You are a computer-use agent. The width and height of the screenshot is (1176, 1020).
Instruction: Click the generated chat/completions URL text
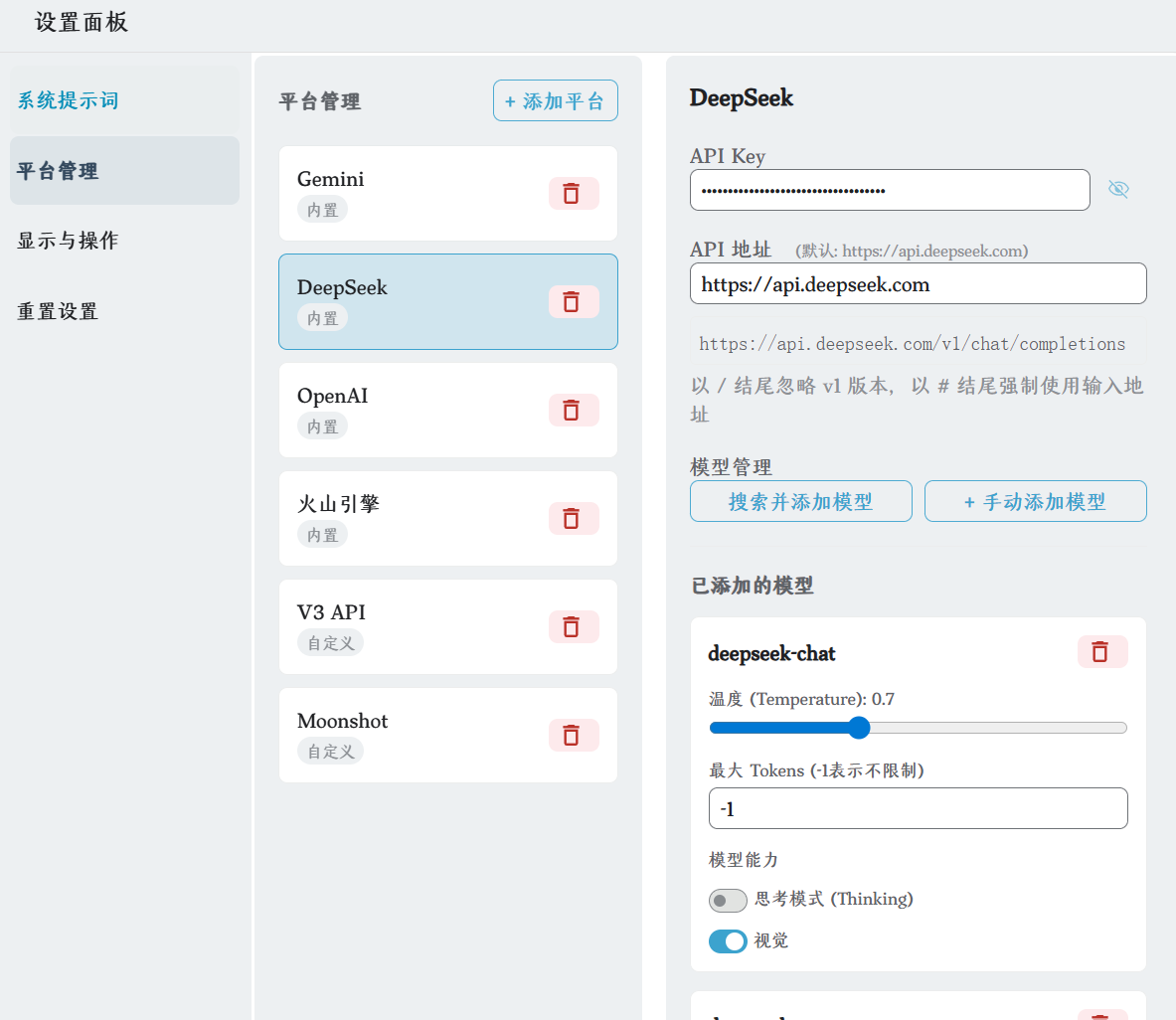(912, 344)
